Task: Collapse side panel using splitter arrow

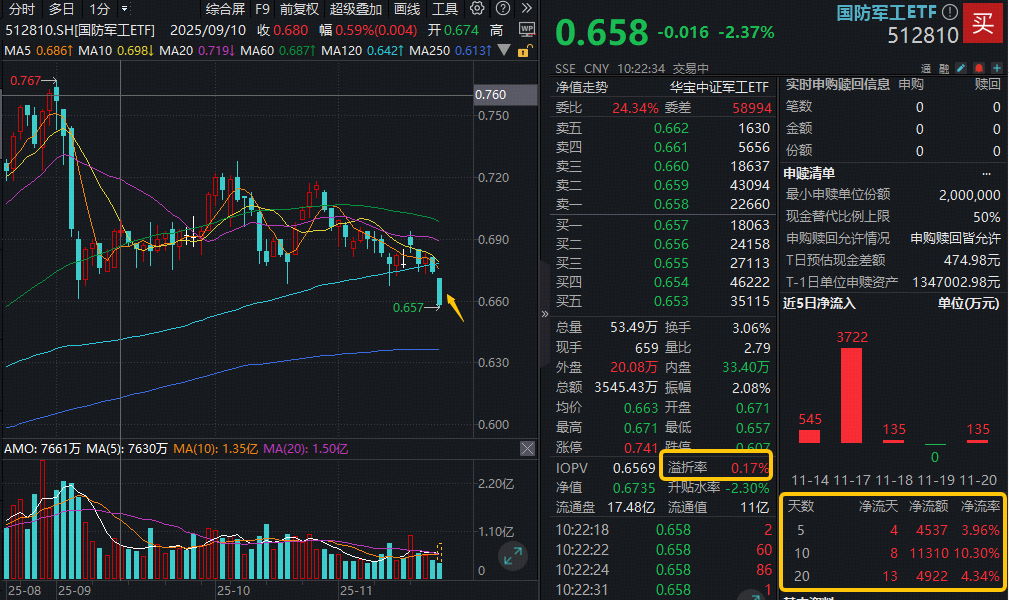Action: click(x=545, y=313)
